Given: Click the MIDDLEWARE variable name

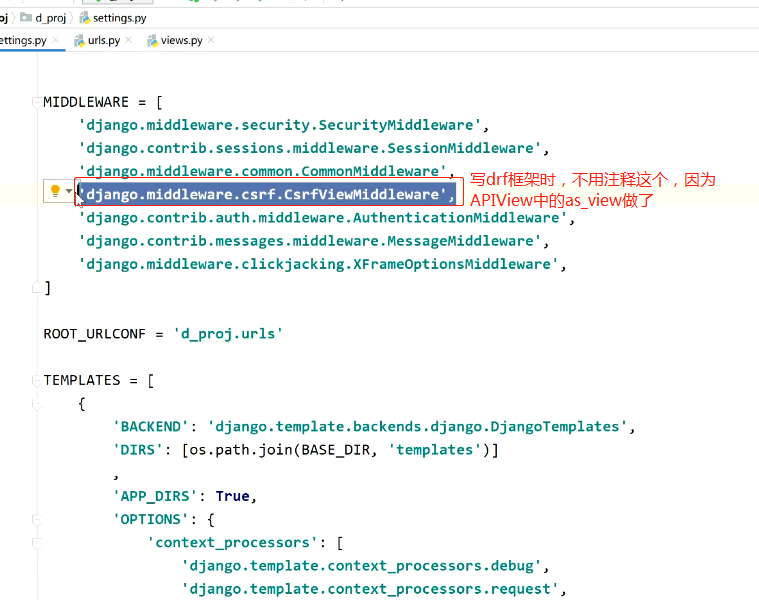Looking at the screenshot, I should click(x=86, y=102).
